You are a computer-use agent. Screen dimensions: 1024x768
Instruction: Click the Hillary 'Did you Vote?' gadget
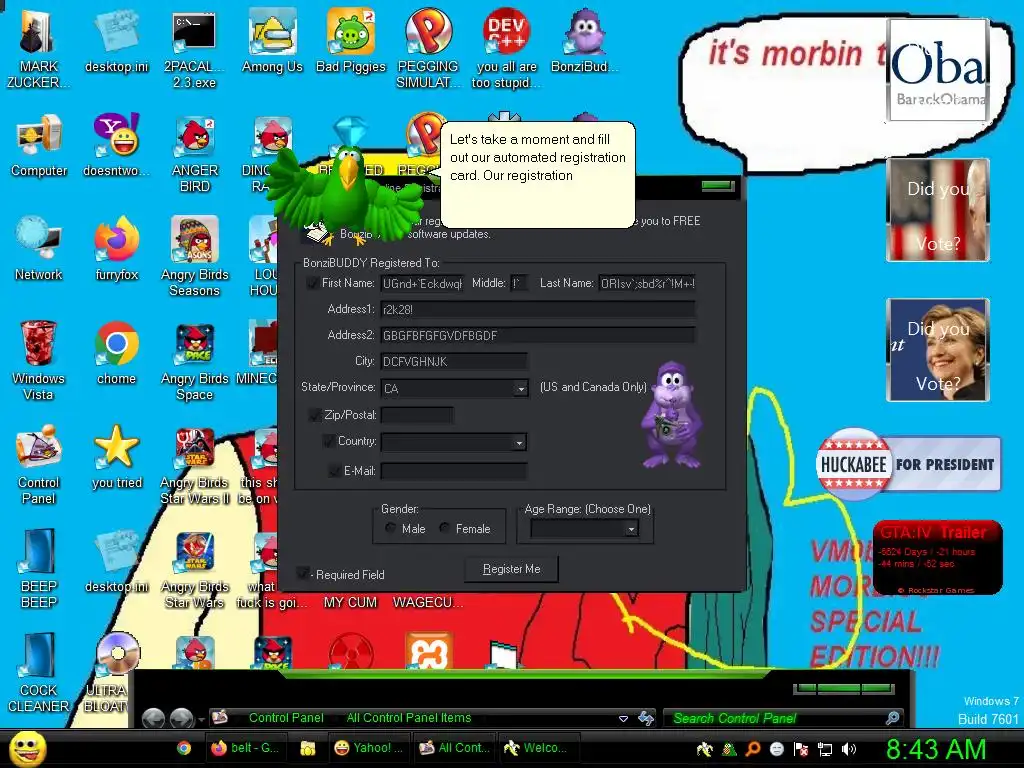(938, 350)
